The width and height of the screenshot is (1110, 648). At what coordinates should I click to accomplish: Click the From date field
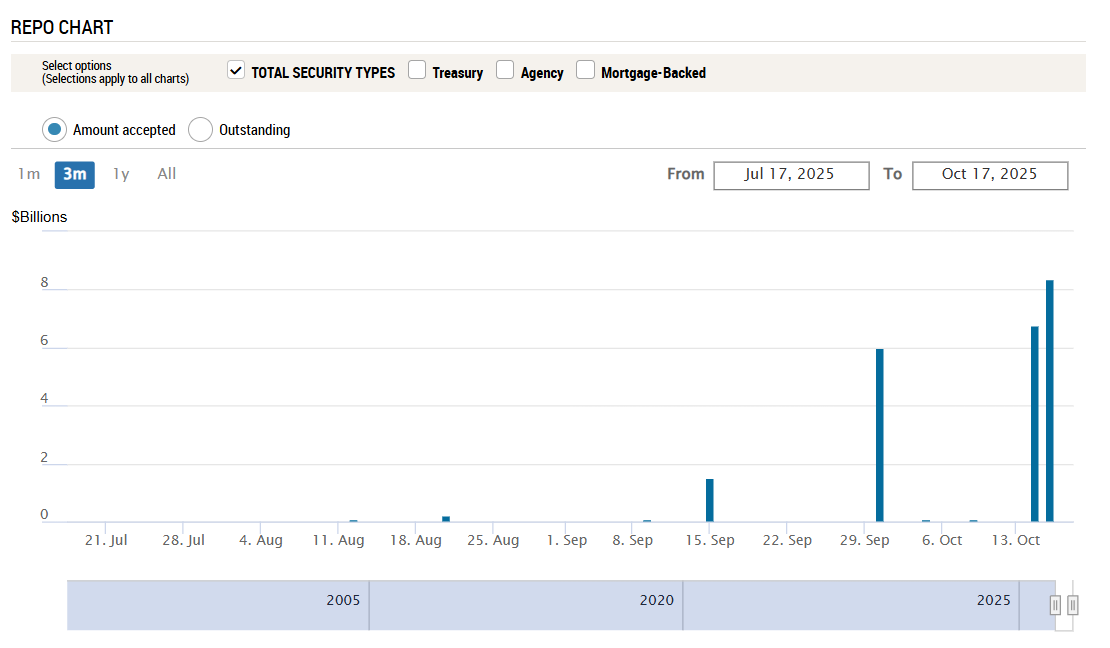coord(789,174)
